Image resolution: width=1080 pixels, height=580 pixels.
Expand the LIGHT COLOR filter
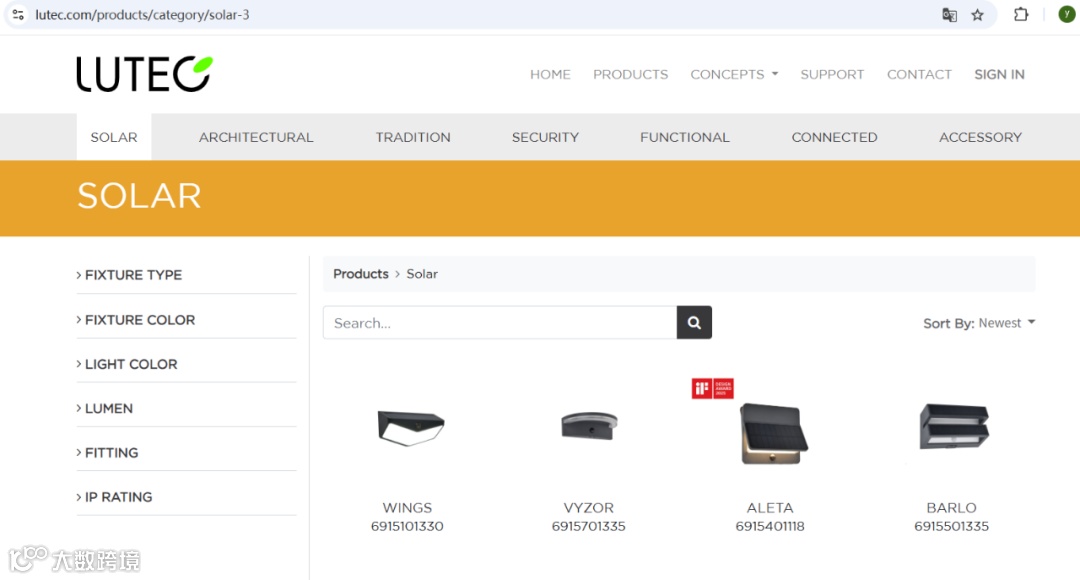(127, 364)
